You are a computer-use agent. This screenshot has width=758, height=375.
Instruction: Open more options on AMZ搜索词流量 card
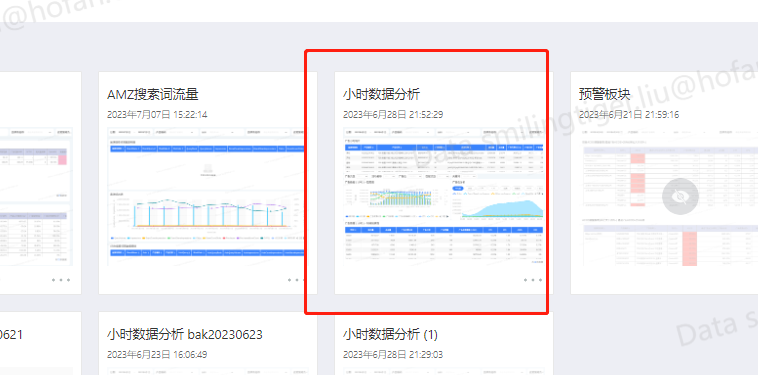click(297, 280)
